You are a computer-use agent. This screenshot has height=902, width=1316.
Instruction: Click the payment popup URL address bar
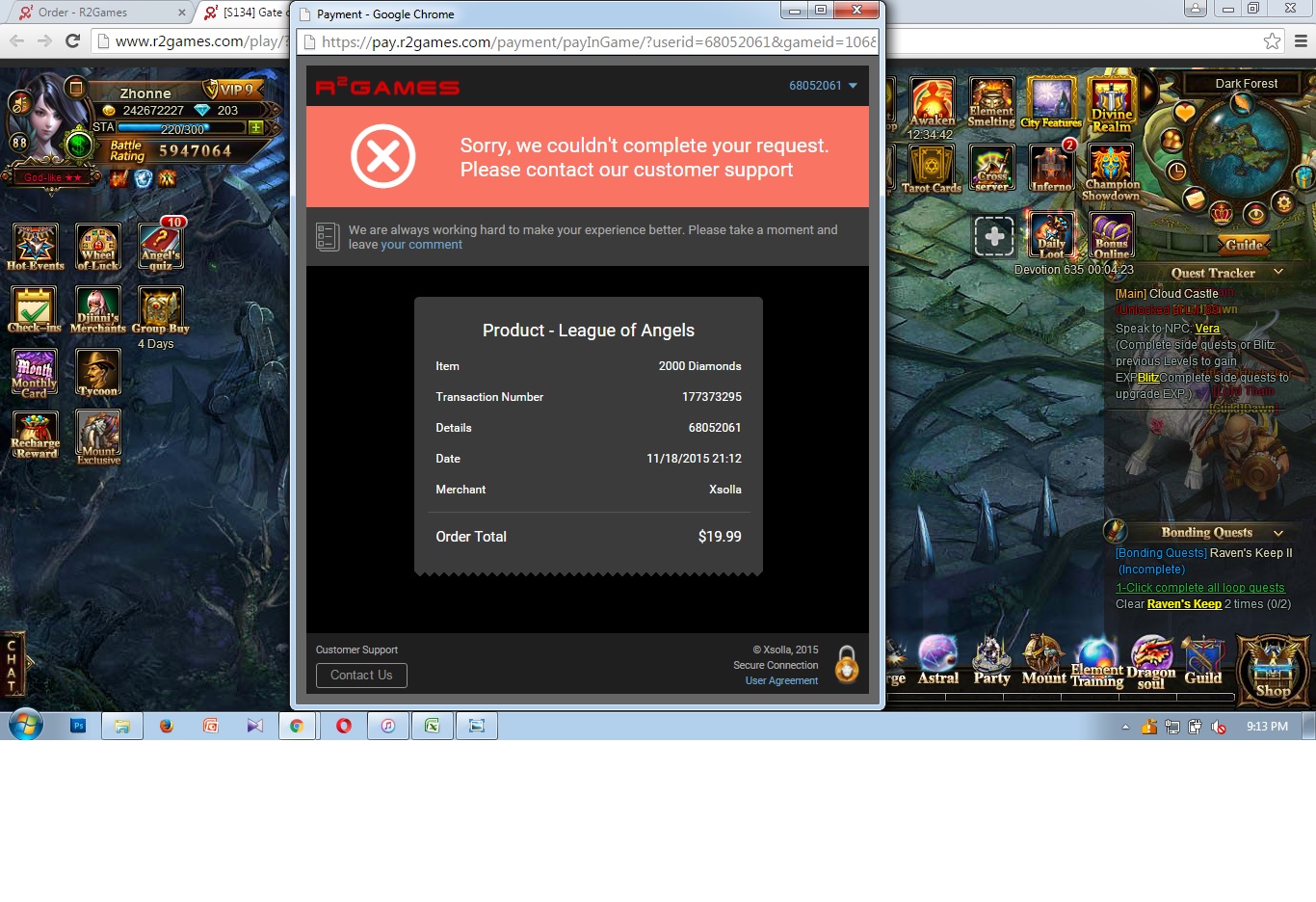[x=597, y=42]
